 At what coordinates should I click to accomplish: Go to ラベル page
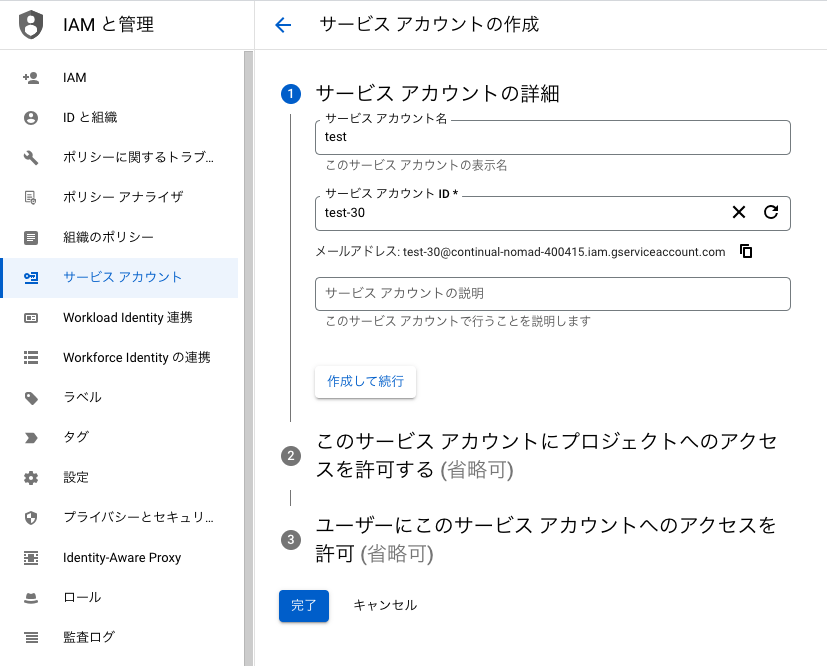(x=119, y=398)
